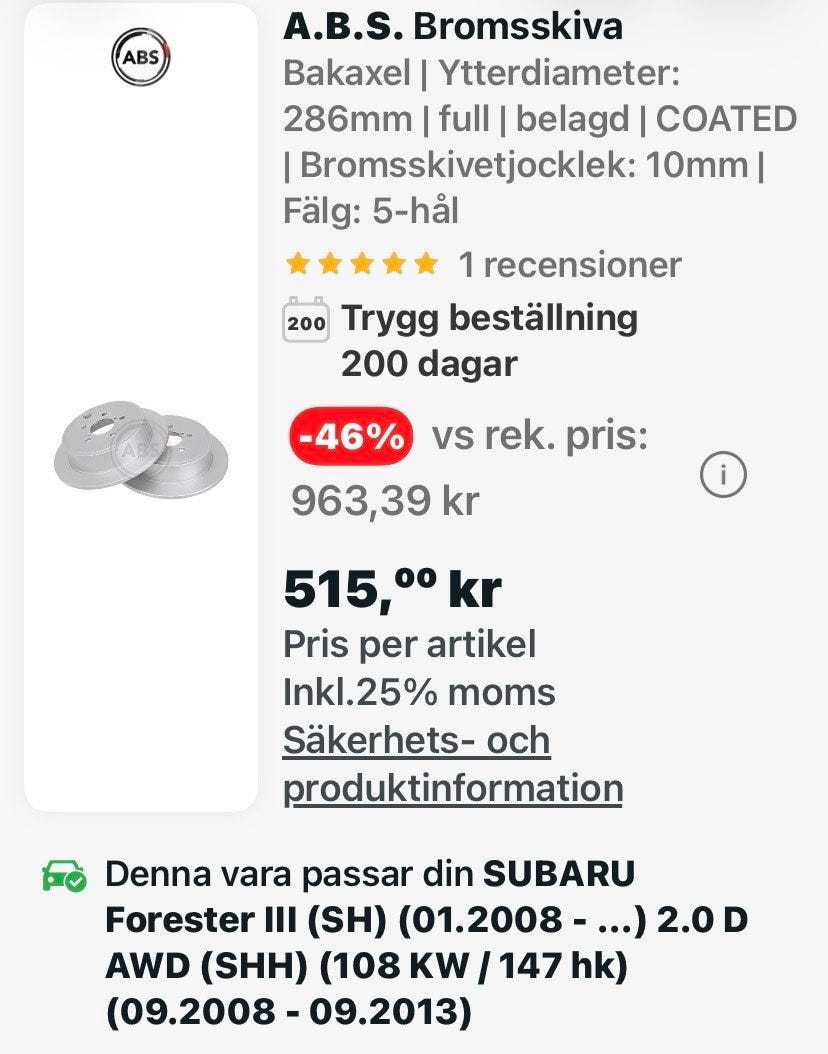This screenshot has width=828, height=1054.
Task: Open Säkerhets- och produktinformation link
Action: [452, 764]
